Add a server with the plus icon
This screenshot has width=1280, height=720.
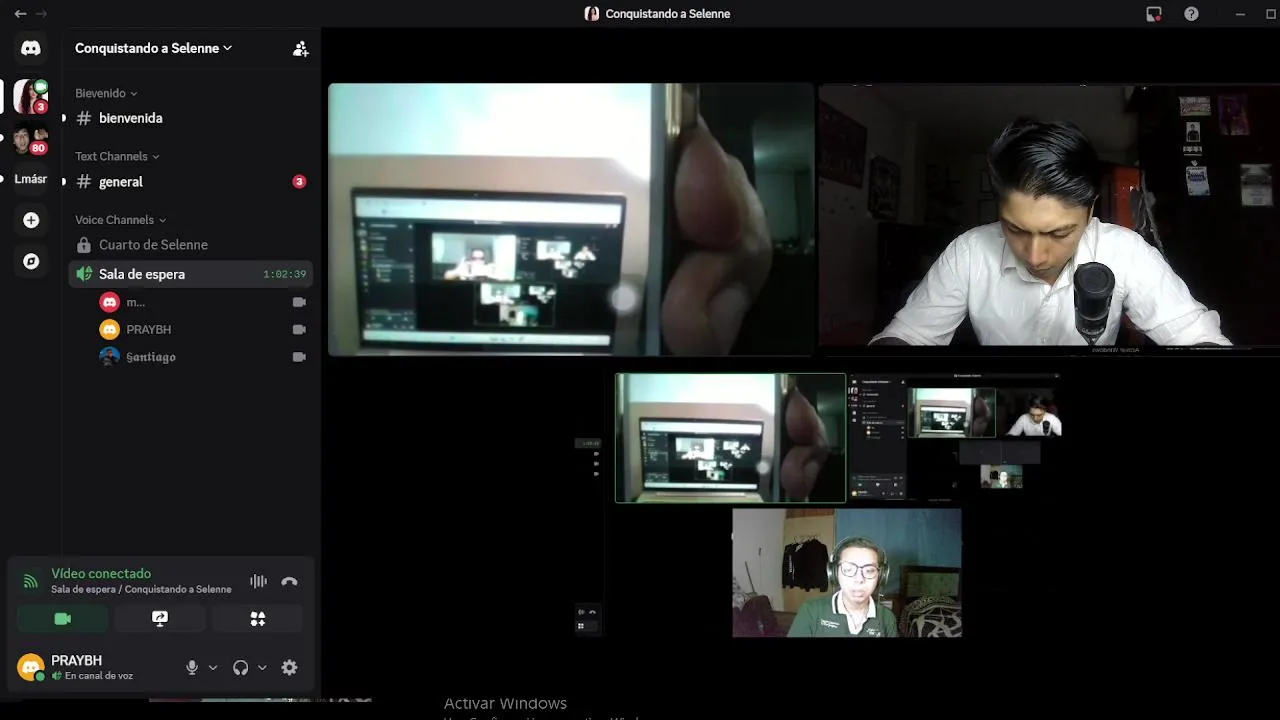click(31, 220)
